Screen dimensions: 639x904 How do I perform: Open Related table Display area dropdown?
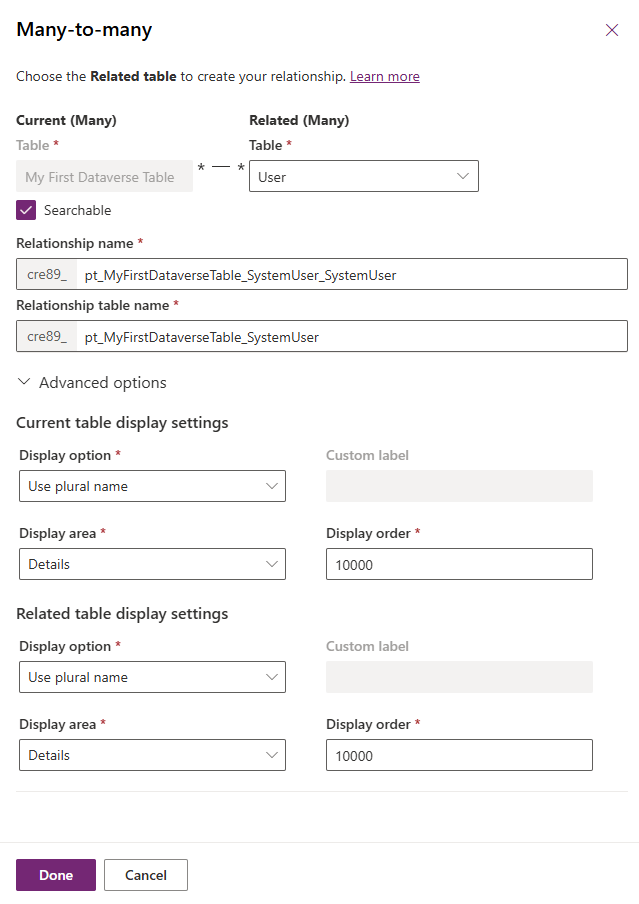point(152,755)
